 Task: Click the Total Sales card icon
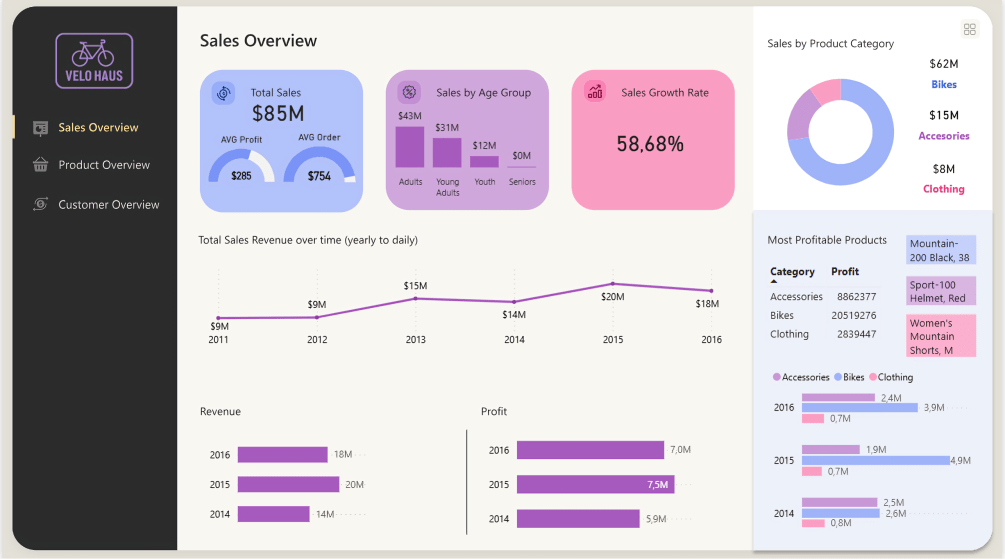pyautogui.click(x=224, y=92)
